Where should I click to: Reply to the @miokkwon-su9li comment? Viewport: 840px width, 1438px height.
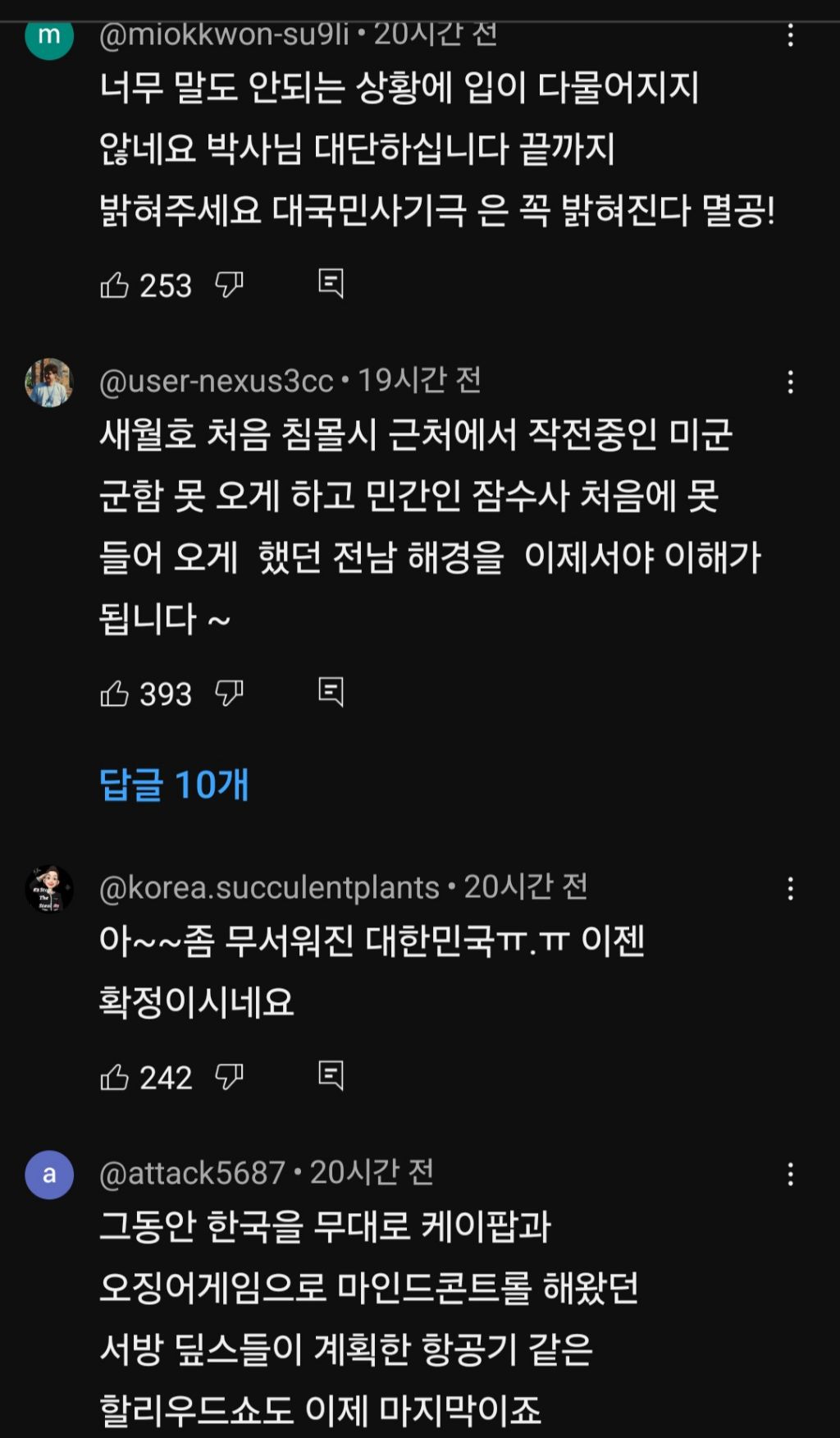[x=331, y=284]
